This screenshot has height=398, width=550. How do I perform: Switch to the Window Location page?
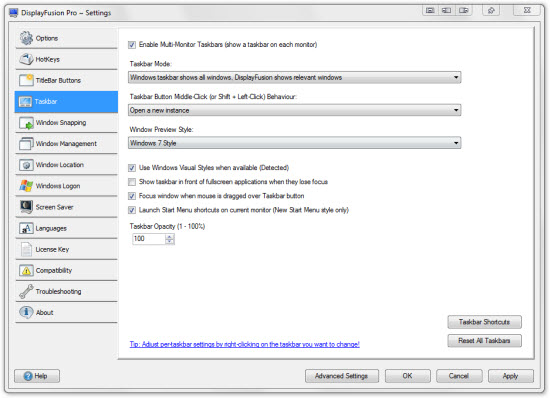pyautogui.click(x=66, y=165)
